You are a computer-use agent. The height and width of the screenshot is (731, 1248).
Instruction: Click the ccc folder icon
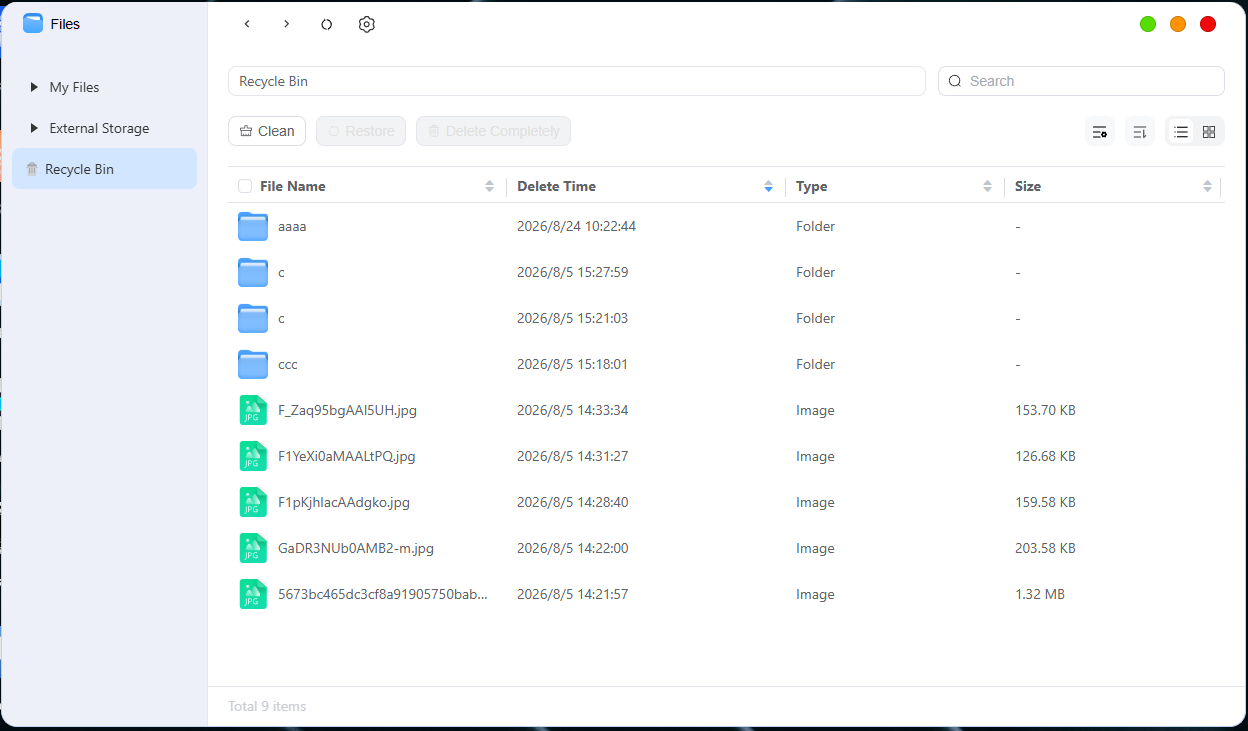253,365
